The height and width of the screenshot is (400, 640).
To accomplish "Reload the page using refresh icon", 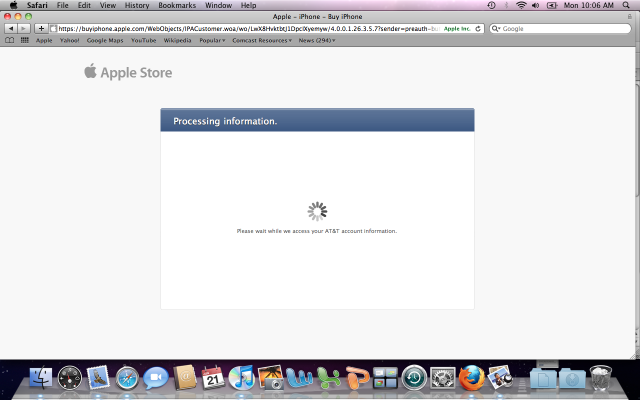I will (x=478, y=29).
